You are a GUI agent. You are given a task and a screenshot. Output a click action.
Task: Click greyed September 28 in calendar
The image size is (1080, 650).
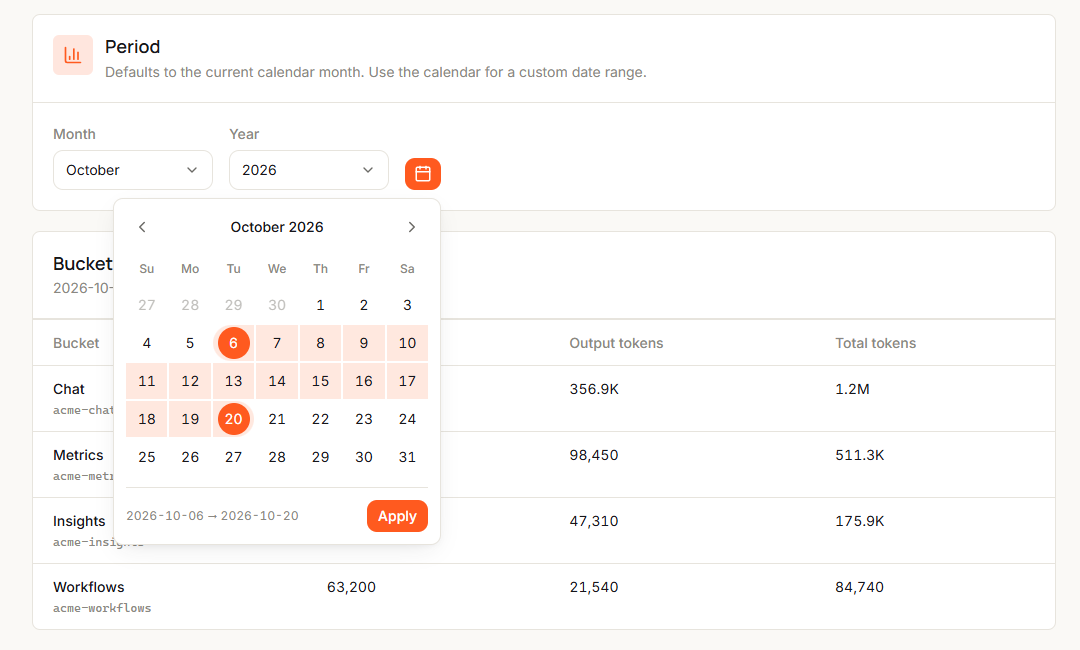pyautogui.click(x=190, y=305)
